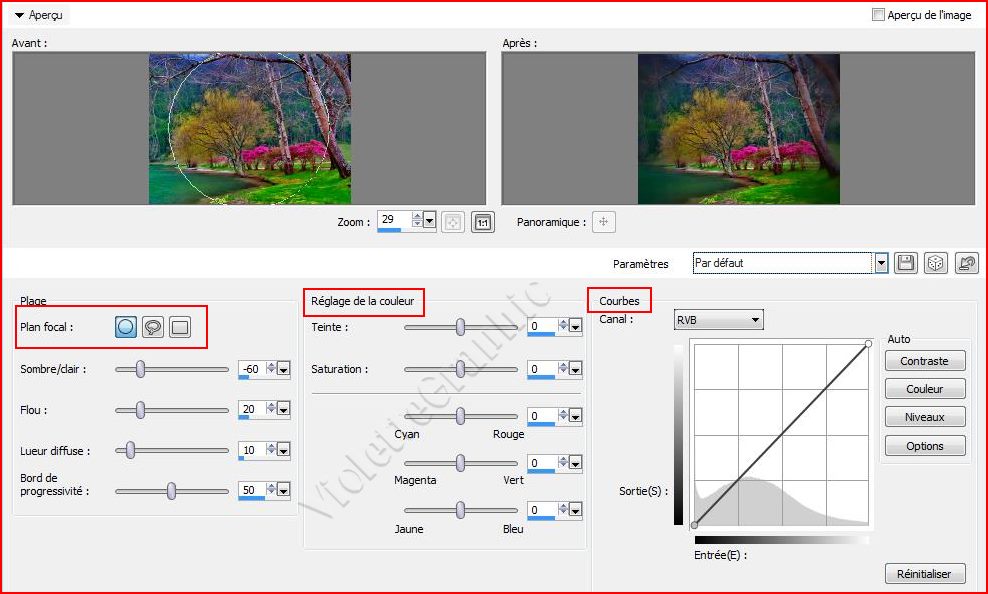The height and width of the screenshot is (594, 988).
Task: Collapse the Aperçu preview section
Action: pos(19,16)
